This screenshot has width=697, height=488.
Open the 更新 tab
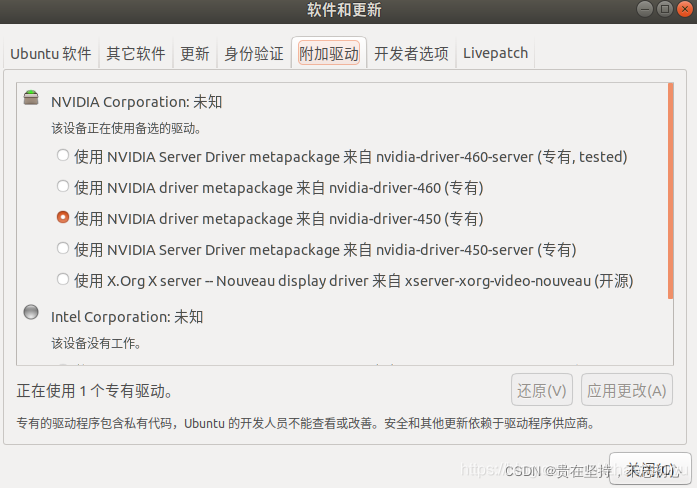[x=195, y=53]
